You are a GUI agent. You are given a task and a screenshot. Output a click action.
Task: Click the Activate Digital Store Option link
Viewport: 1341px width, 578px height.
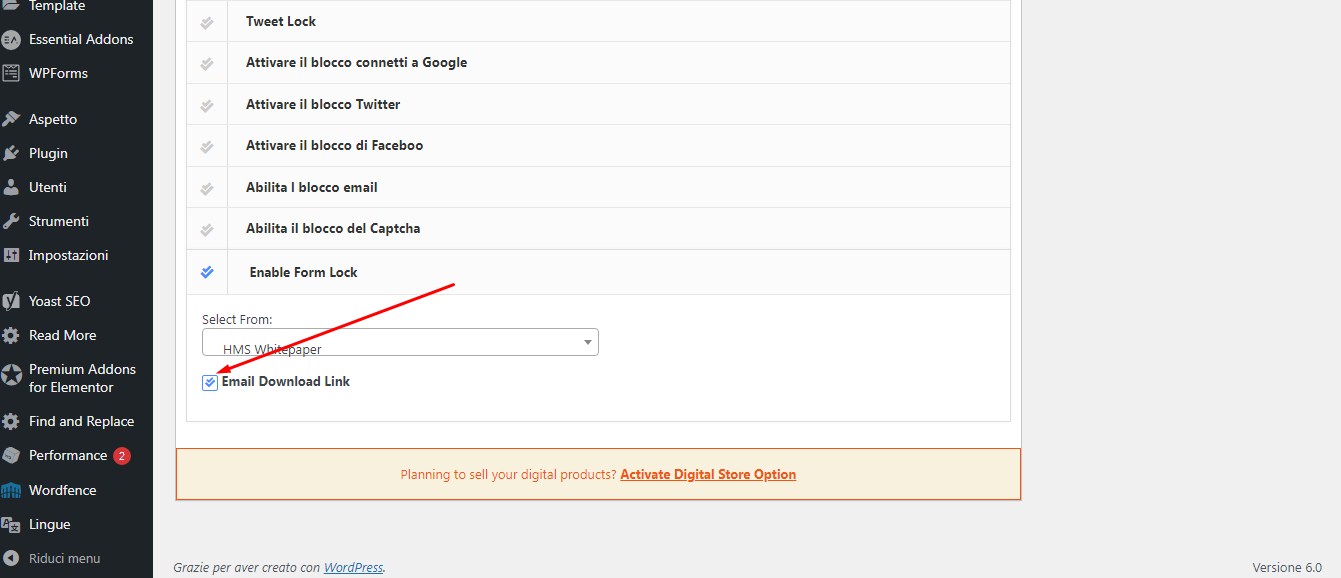(x=707, y=474)
